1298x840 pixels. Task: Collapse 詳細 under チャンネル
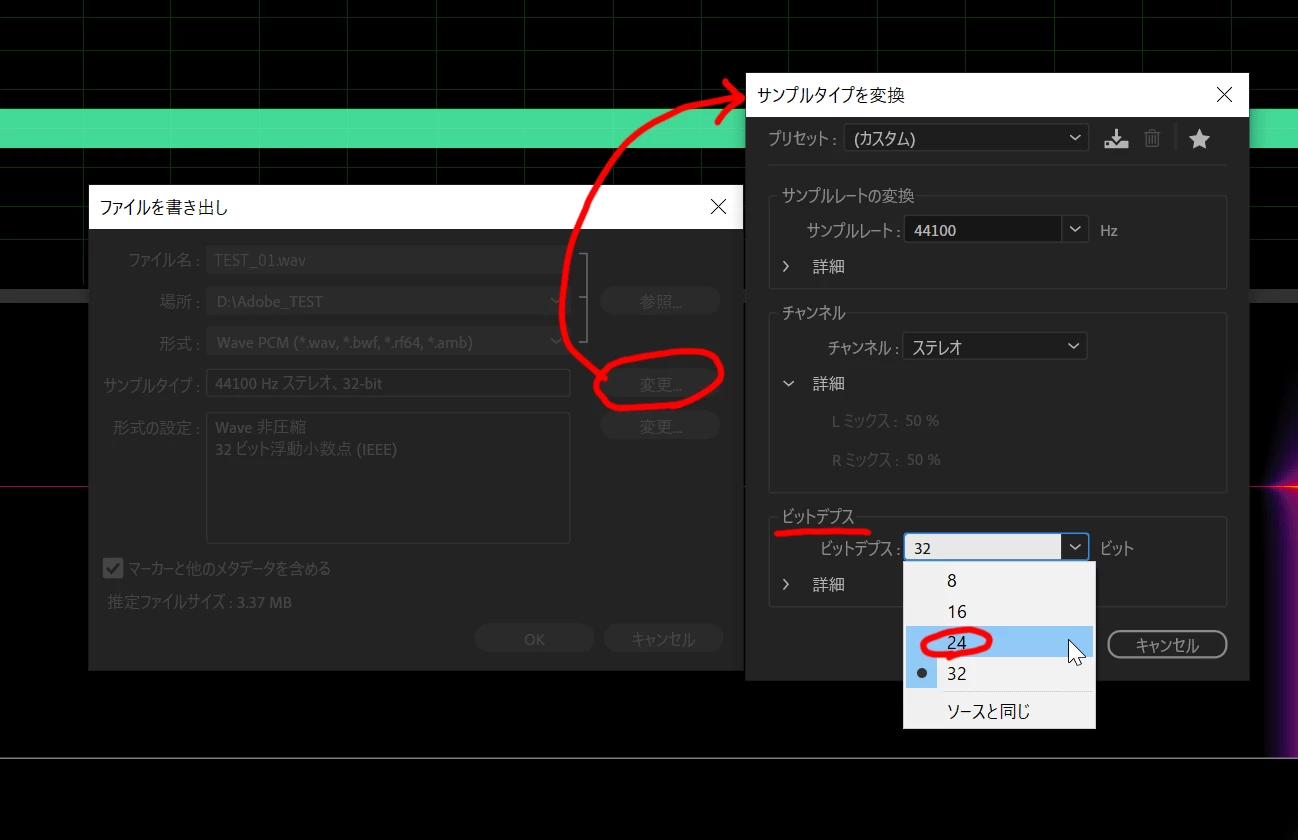[787, 384]
